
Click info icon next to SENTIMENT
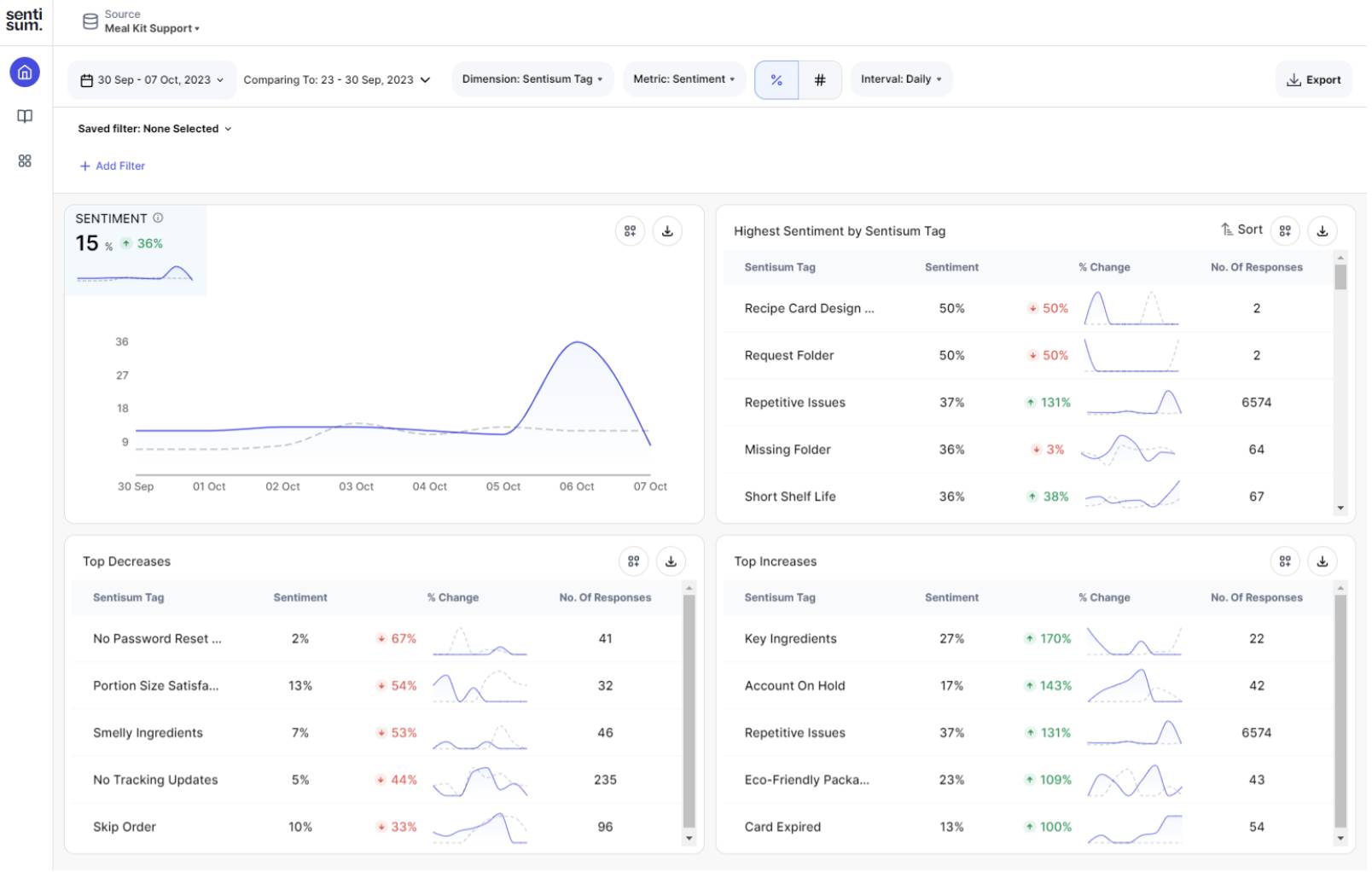pyautogui.click(x=158, y=218)
